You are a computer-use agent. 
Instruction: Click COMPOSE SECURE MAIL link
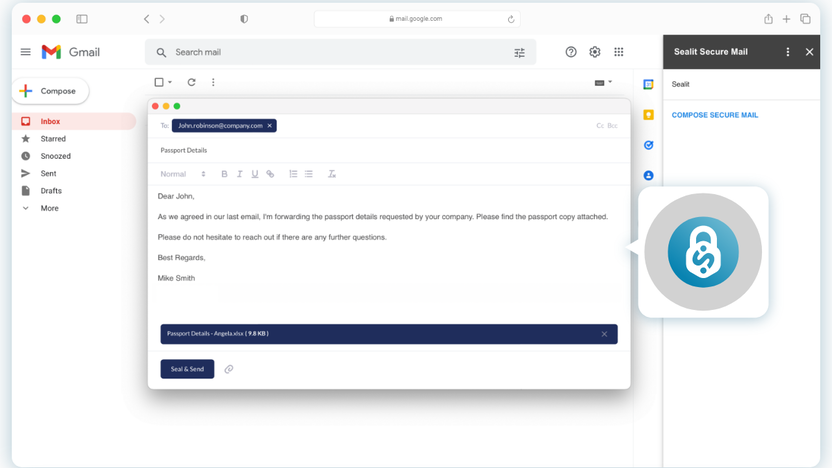click(715, 115)
